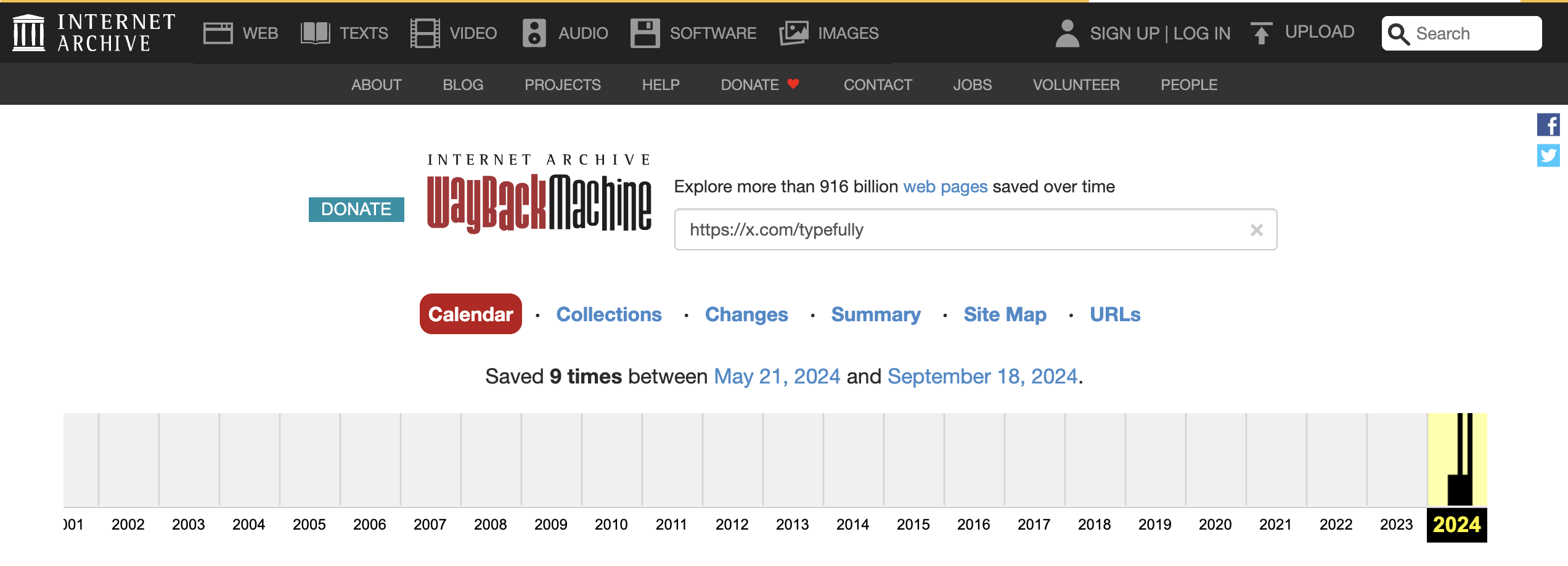Click the Video film-strip icon
The image size is (1568, 566).
coord(425,33)
